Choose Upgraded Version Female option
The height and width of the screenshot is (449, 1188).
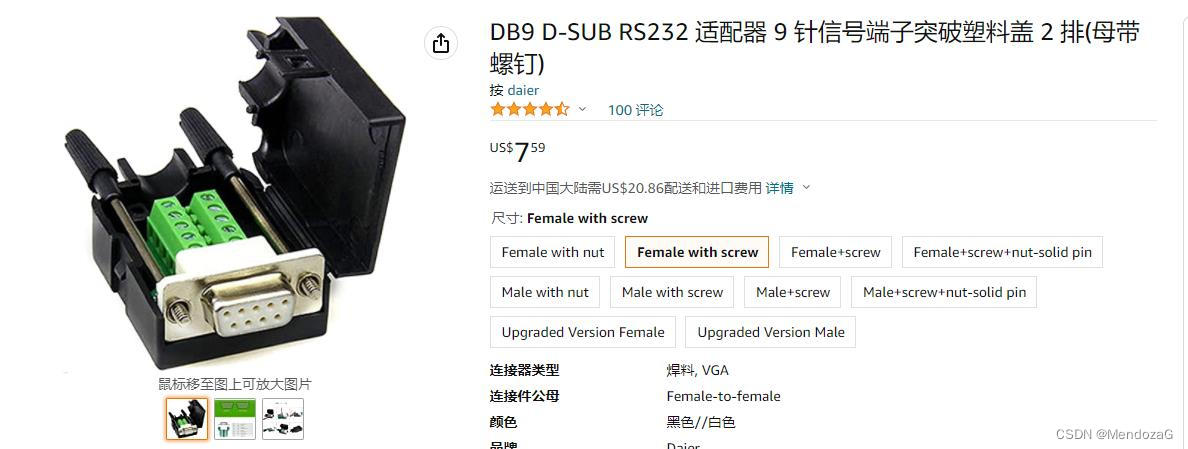pyautogui.click(x=583, y=332)
